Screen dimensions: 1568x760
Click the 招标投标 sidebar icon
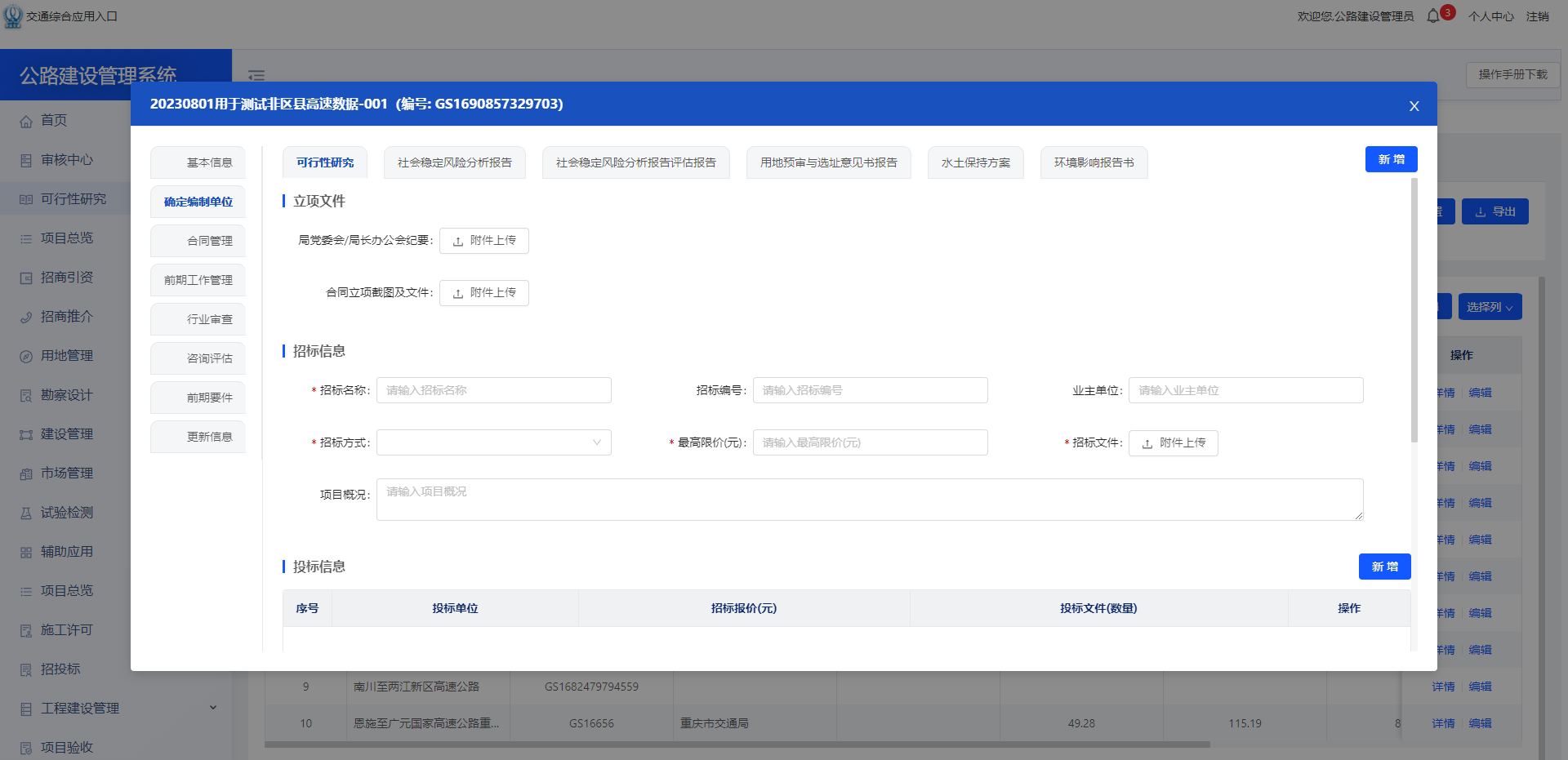pos(26,669)
